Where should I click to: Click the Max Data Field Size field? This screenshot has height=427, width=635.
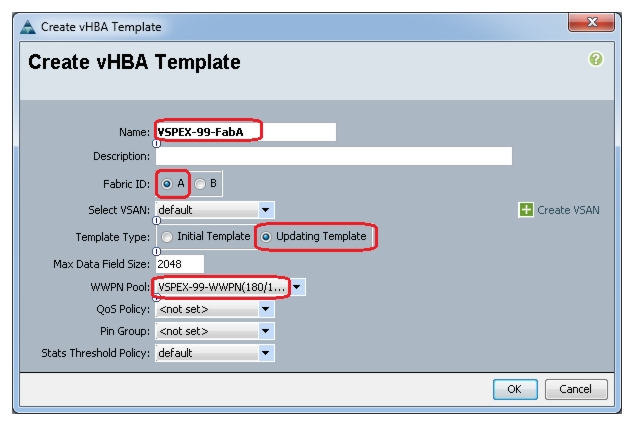pyautogui.click(x=180, y=264)
